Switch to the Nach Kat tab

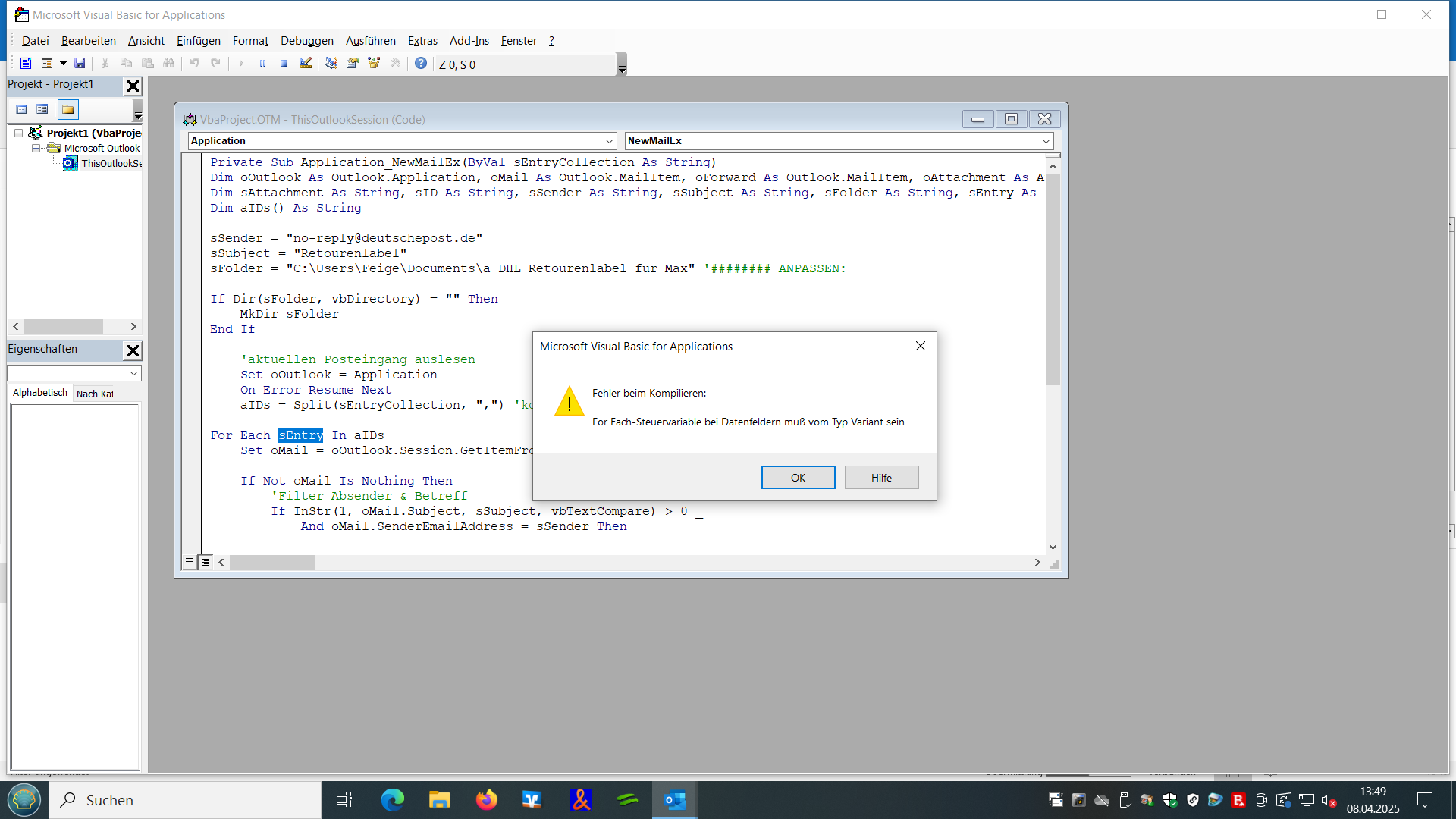[95, 394]
